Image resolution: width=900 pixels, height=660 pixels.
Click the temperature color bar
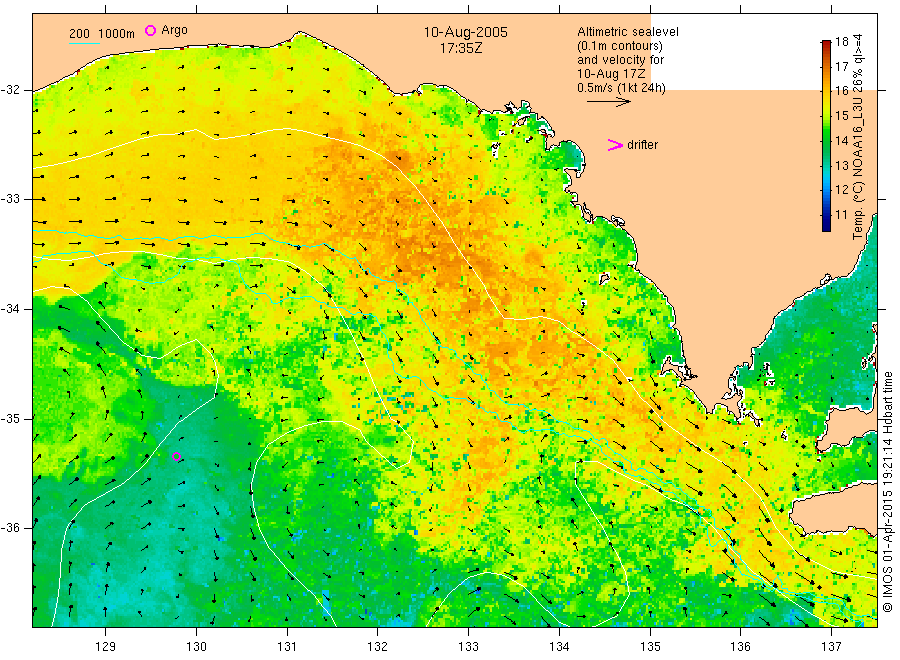[826, 136]
